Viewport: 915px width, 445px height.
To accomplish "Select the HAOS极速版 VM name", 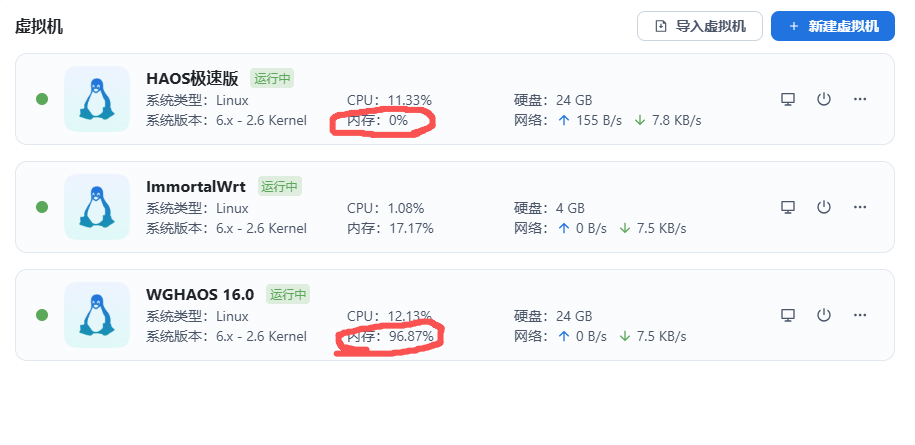I will [x=192, y=78].
